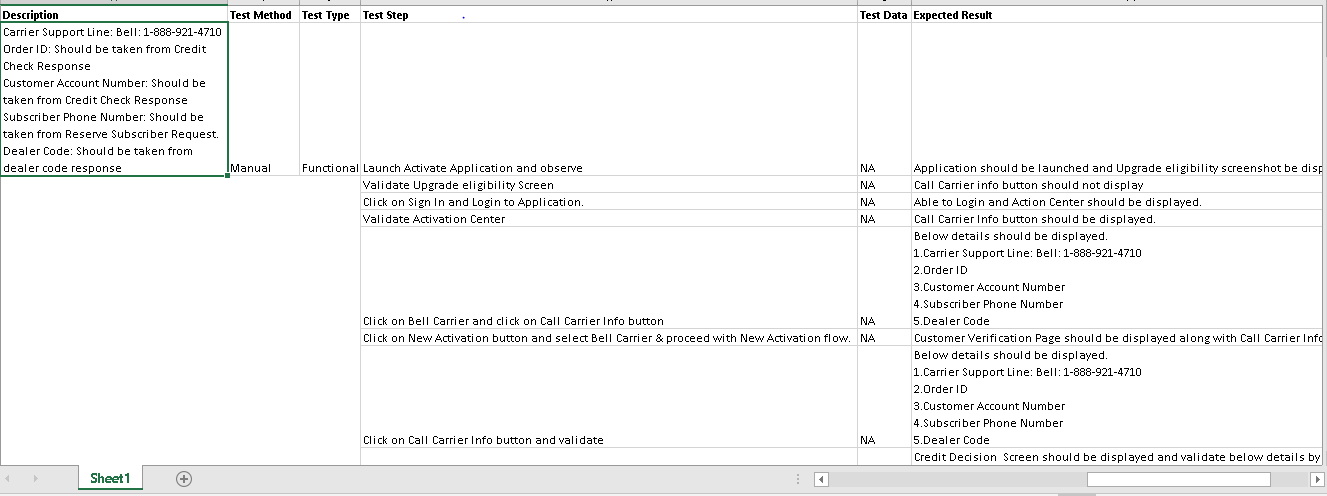Select NA in Validate Upgrade eligibility row

884,185
